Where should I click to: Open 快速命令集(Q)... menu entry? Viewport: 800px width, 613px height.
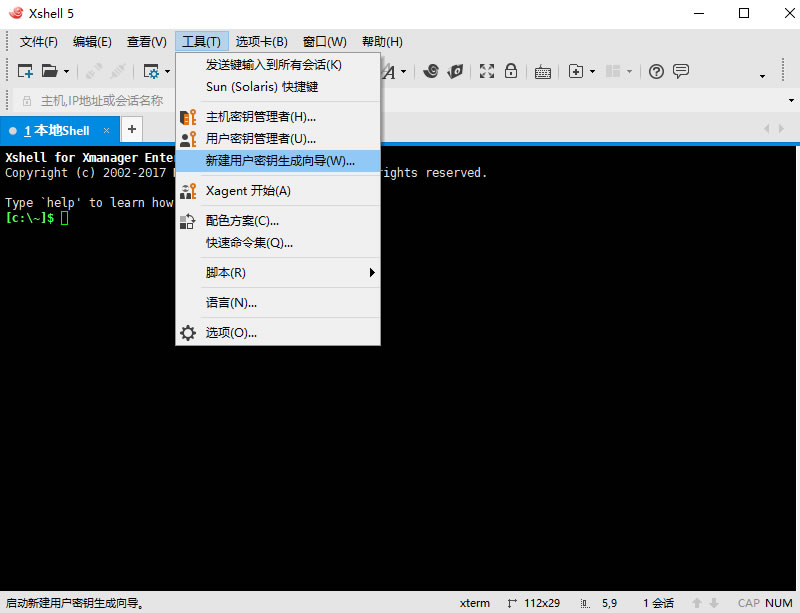click(x=278, y=243)
